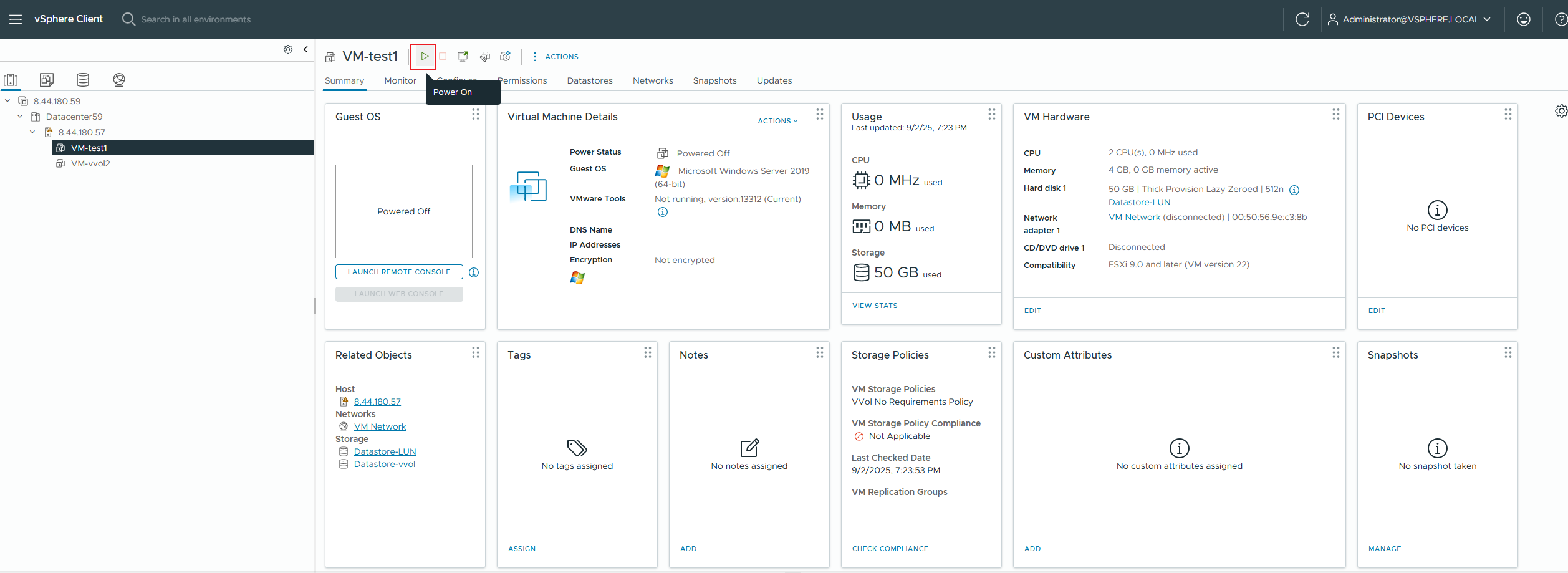1568x573 pixels.
Task: Open the Permissions tab
Action: coord(522,80)
